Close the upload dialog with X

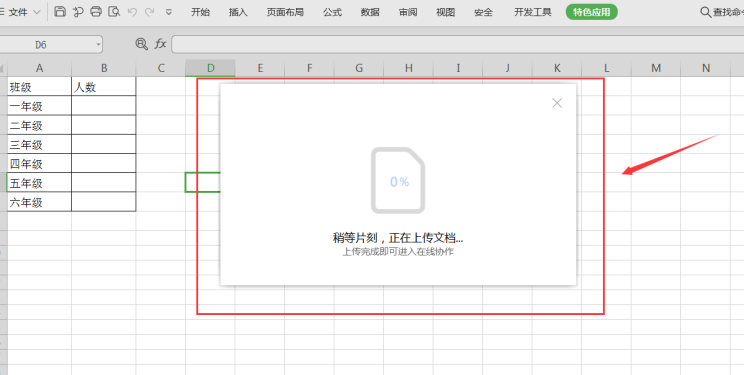[557, 103]
